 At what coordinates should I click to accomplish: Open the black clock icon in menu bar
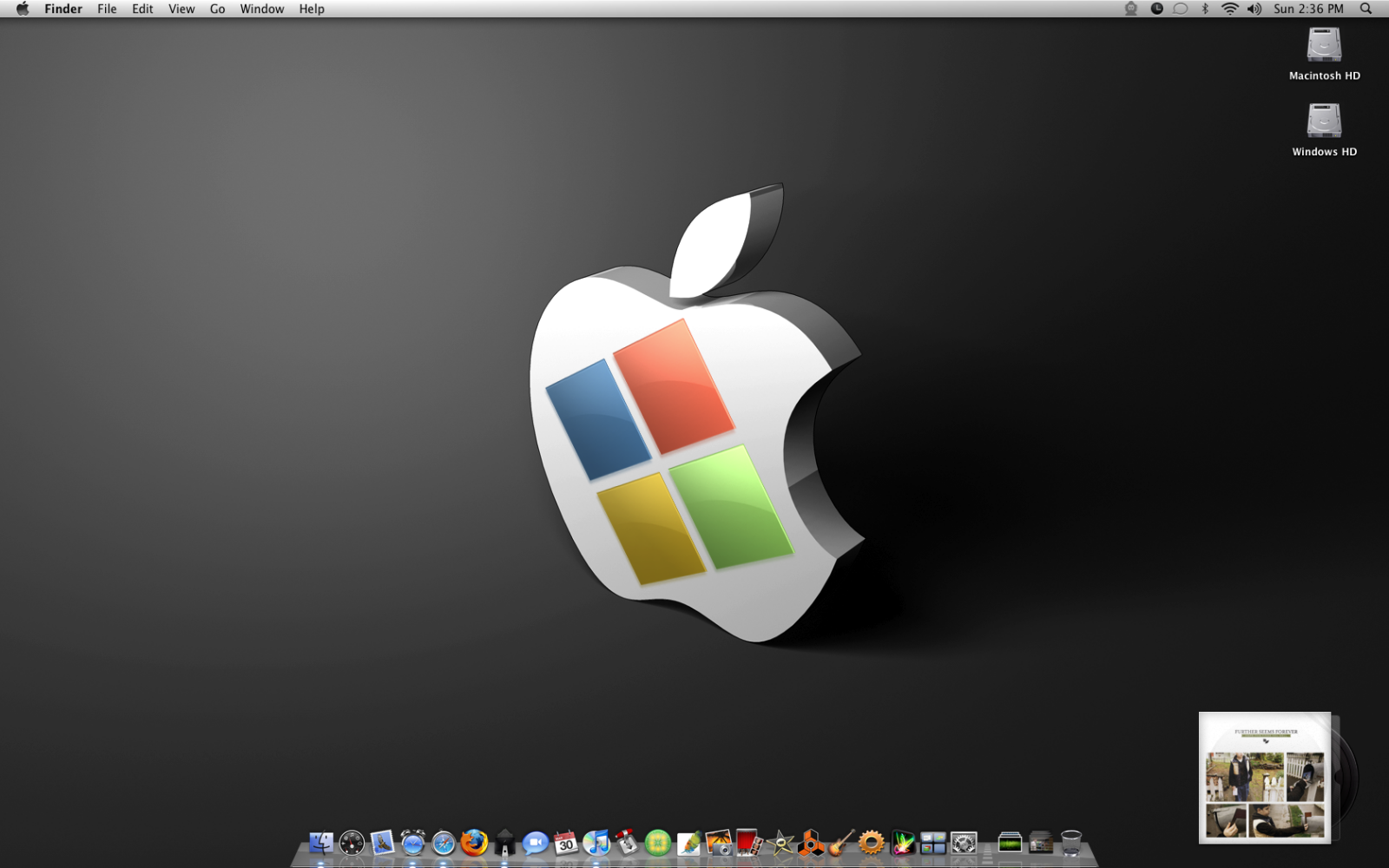pos(1157,9)
